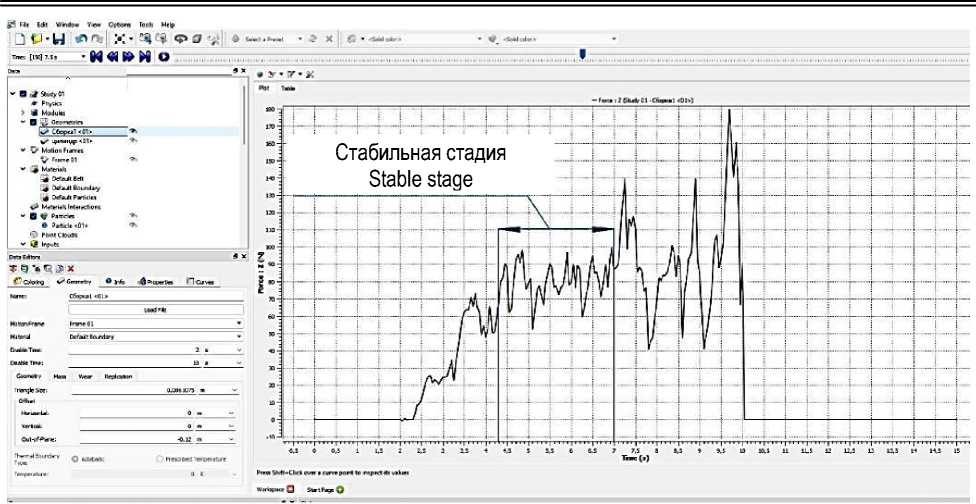Collapse the Geometries tree node
Screen dimensions: 976x504
coord(24,122)
